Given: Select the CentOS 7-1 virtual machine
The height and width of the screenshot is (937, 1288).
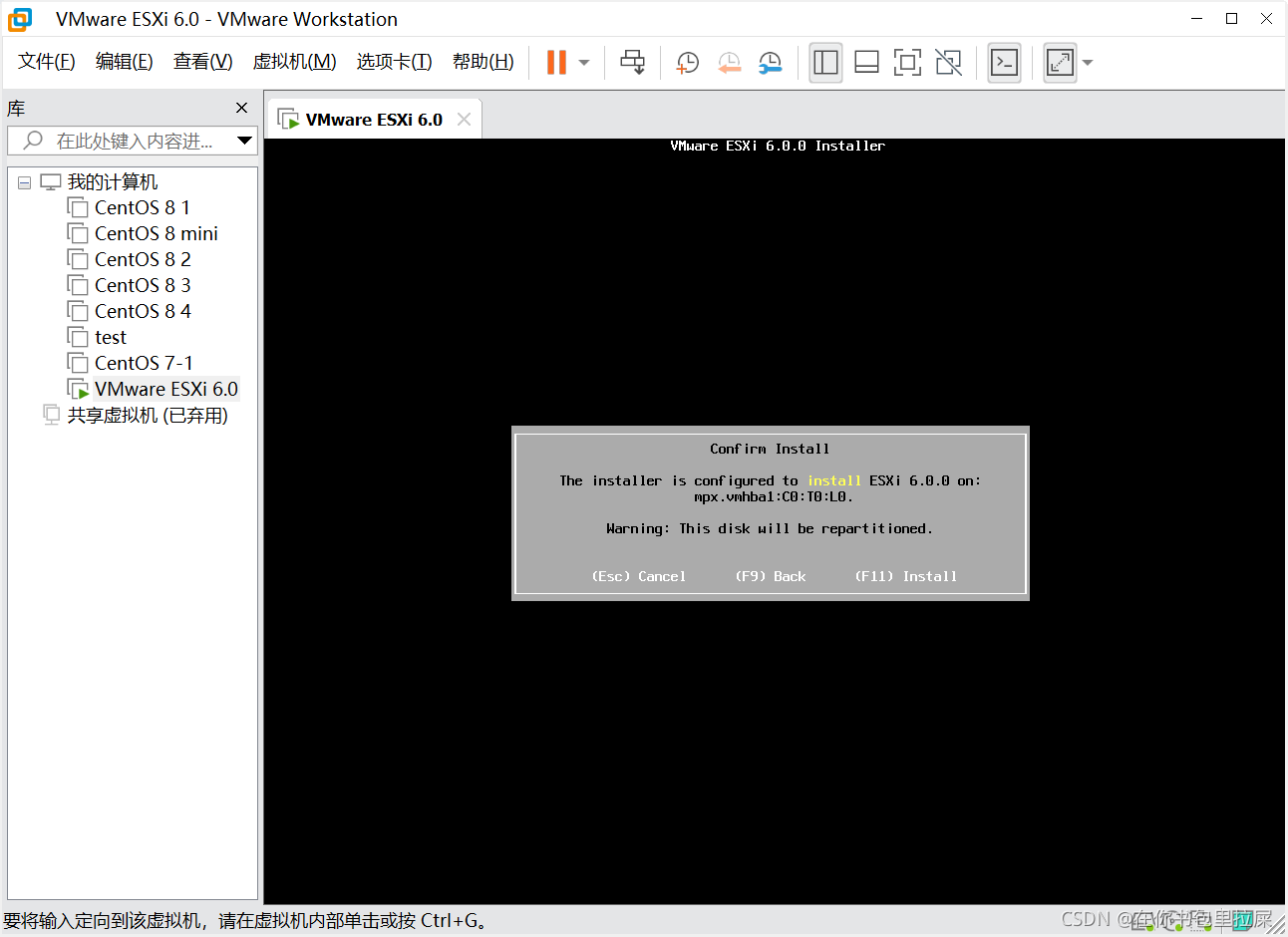Looking at the screenshot, I should (x=145, y=363).
